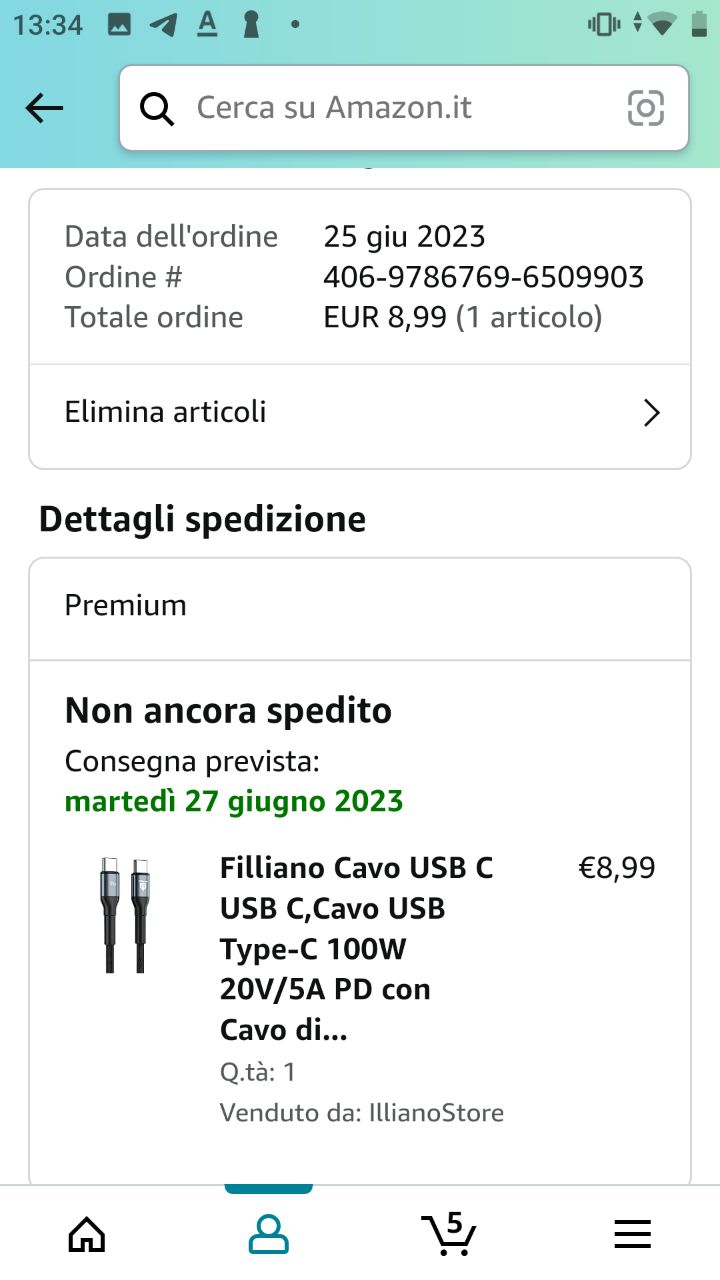Tap the martedì 27 giugno 2023 delivery date

coord(234,801)
